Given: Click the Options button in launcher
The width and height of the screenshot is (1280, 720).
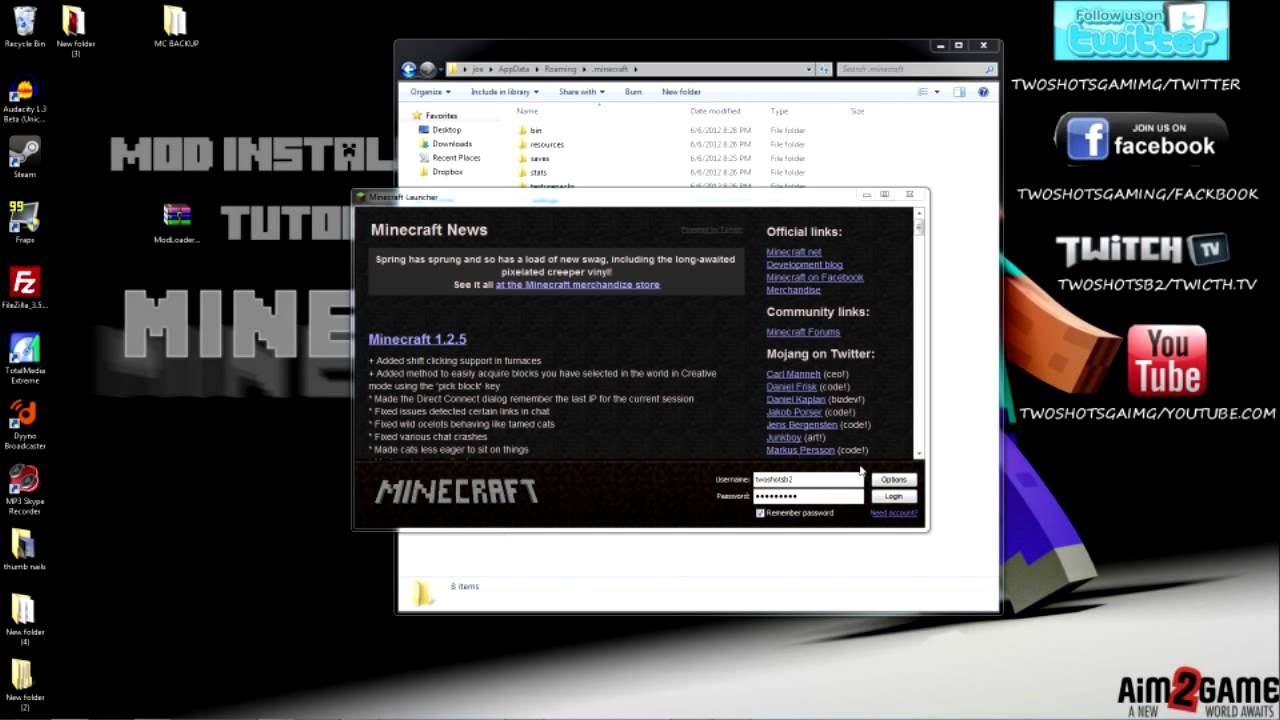Looking at the screenshot, I should pyautogui.click(x=893, y=479).
